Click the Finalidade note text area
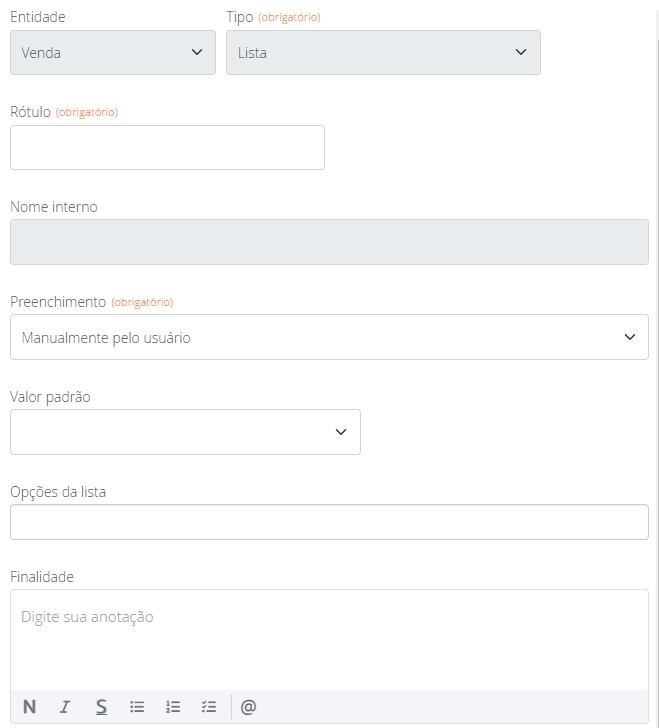Screen dimensions: 659x728 (x=329, y=640)
